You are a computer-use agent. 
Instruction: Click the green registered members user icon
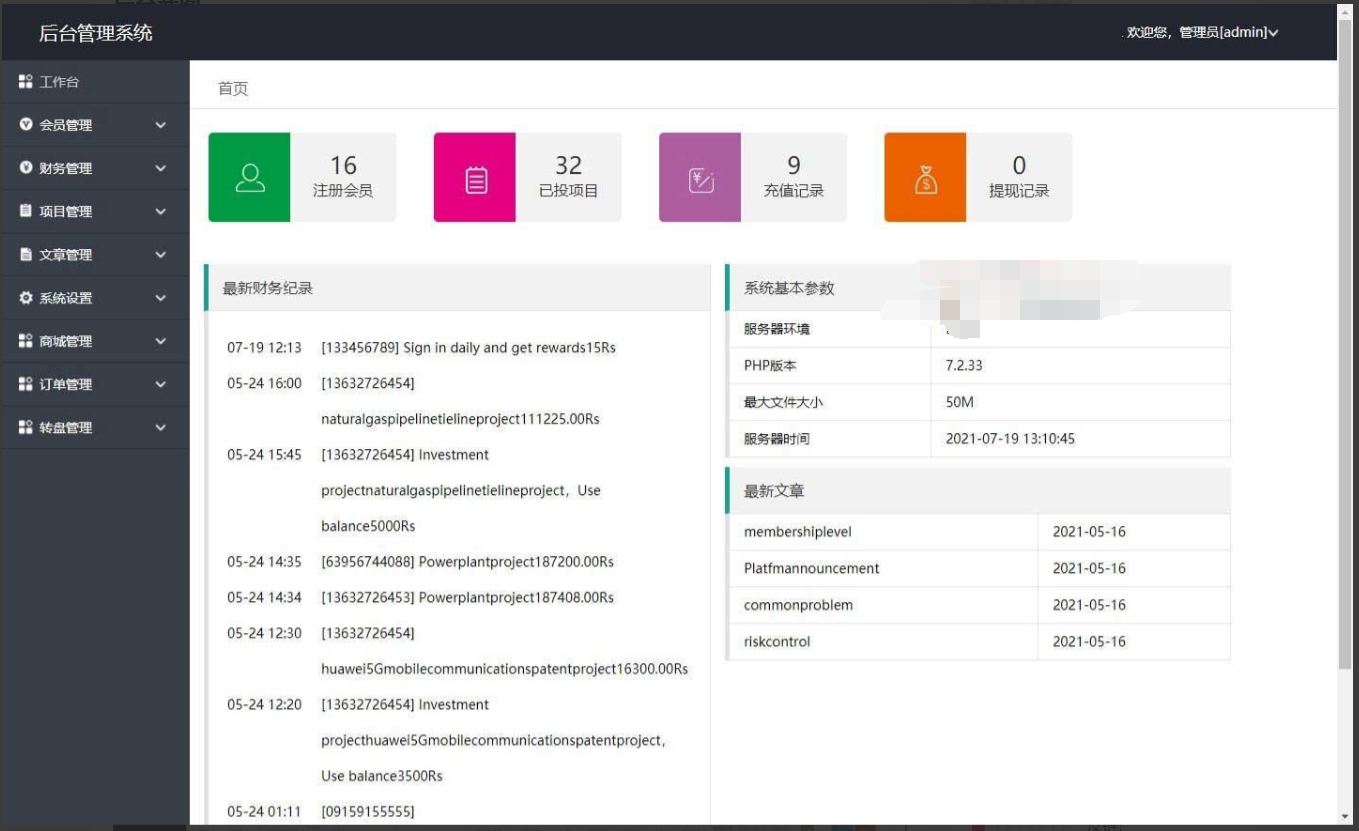click(249, 177)
